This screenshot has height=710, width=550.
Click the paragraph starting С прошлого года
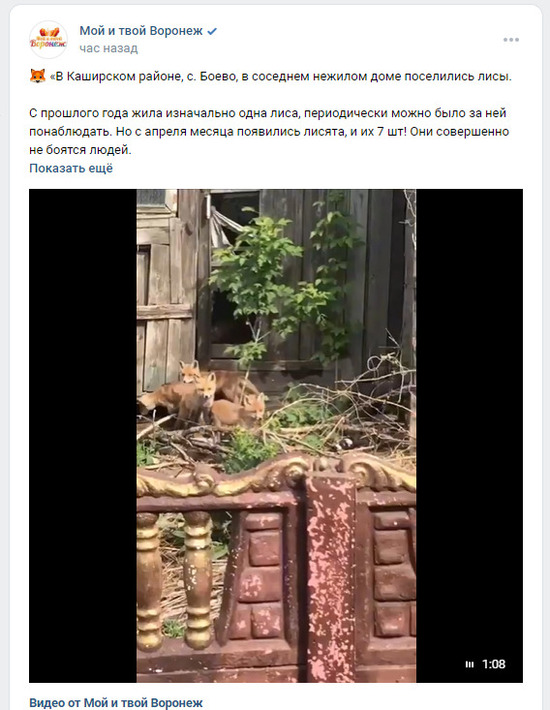[269, 131]
